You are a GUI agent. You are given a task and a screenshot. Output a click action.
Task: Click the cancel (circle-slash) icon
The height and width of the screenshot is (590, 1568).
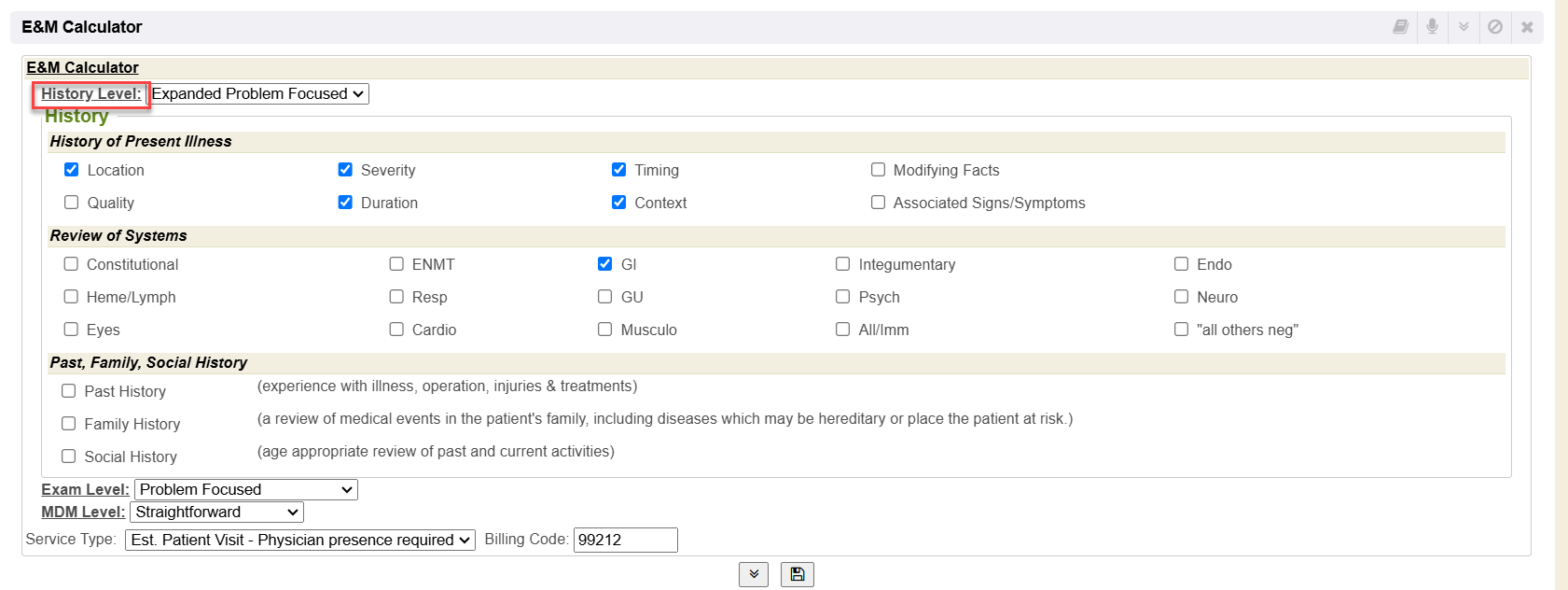(x=1495, y=27)
